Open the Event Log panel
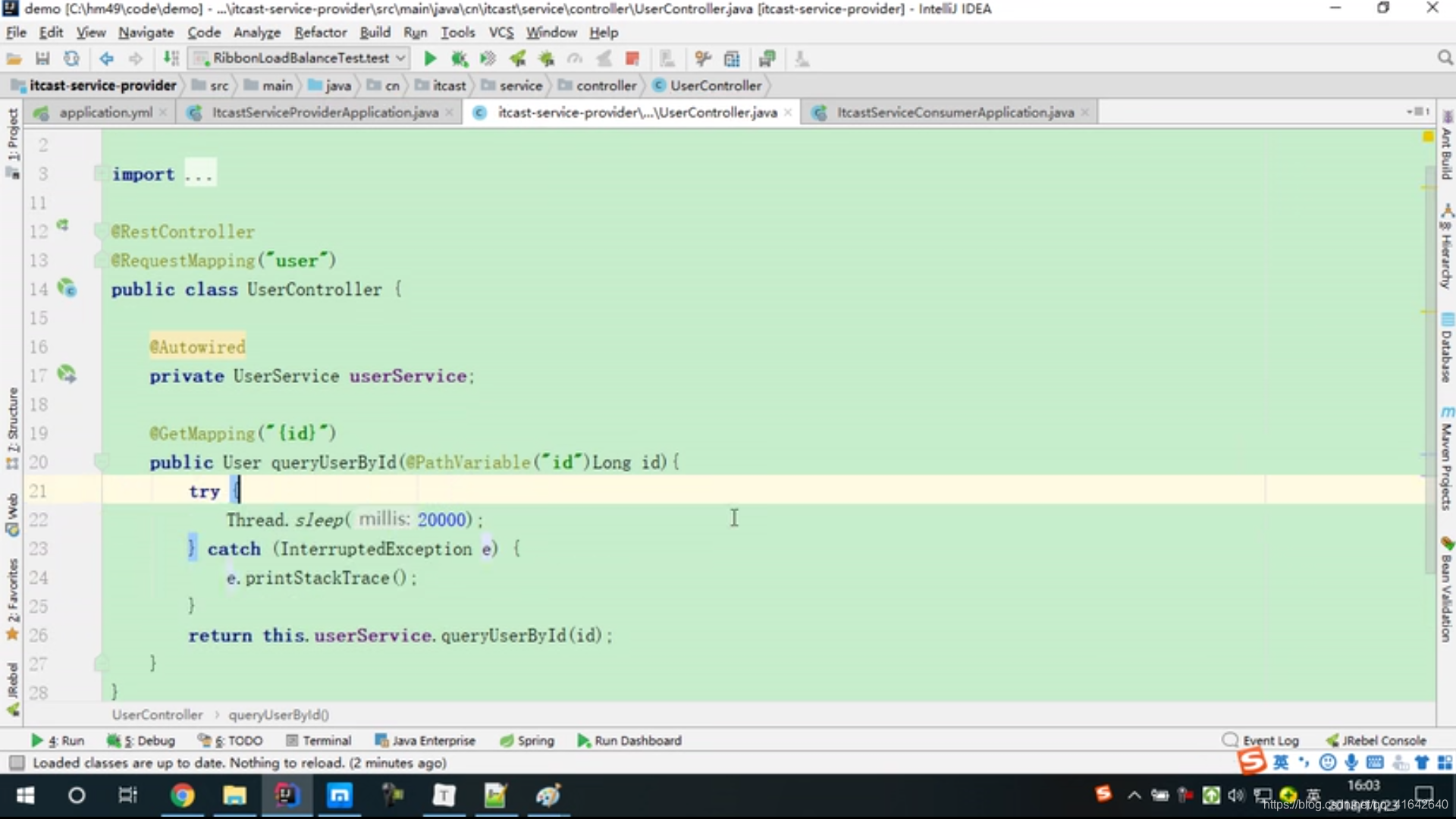The height and width of the screenshot is (819, 1456). pyautogui.click(x=1261, y=740)
